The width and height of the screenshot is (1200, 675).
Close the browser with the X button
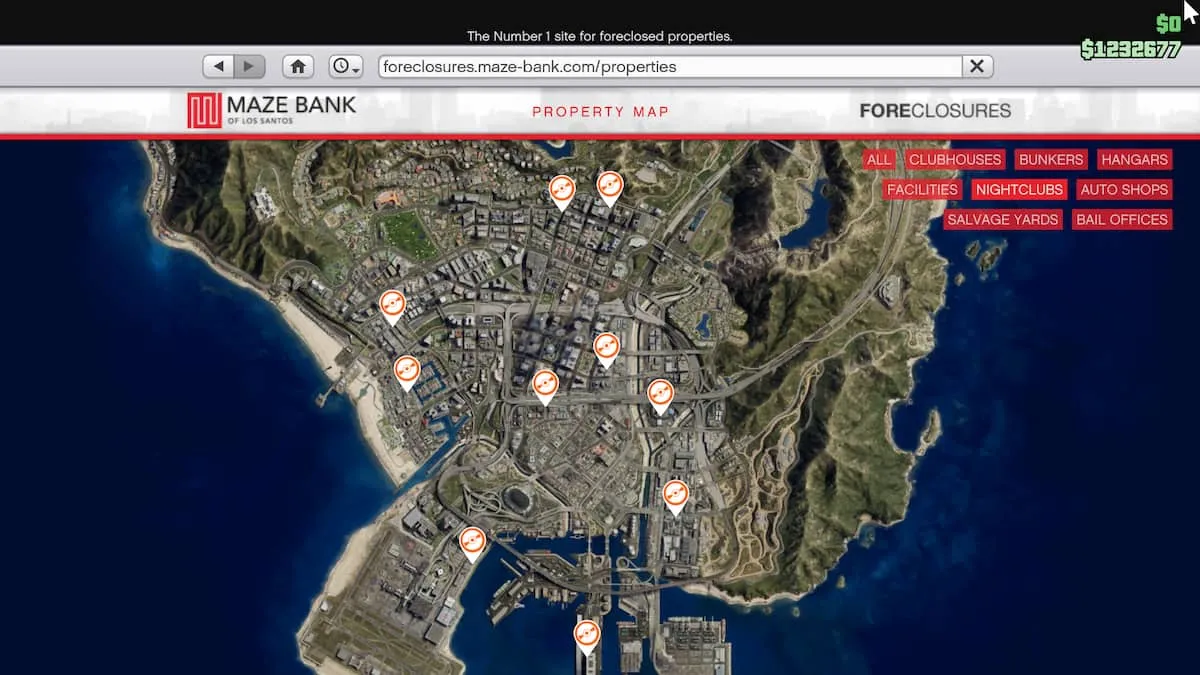[977, 66]
